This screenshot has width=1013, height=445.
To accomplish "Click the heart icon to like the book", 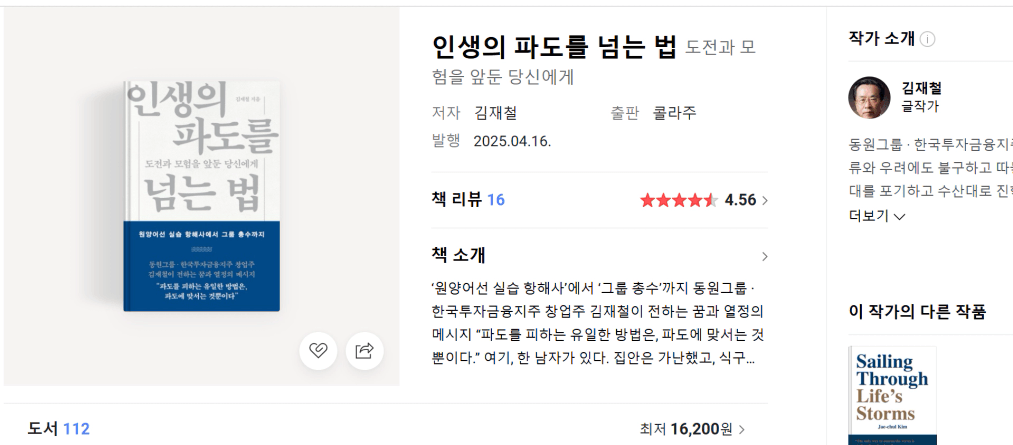I will [x=318, y=350].
